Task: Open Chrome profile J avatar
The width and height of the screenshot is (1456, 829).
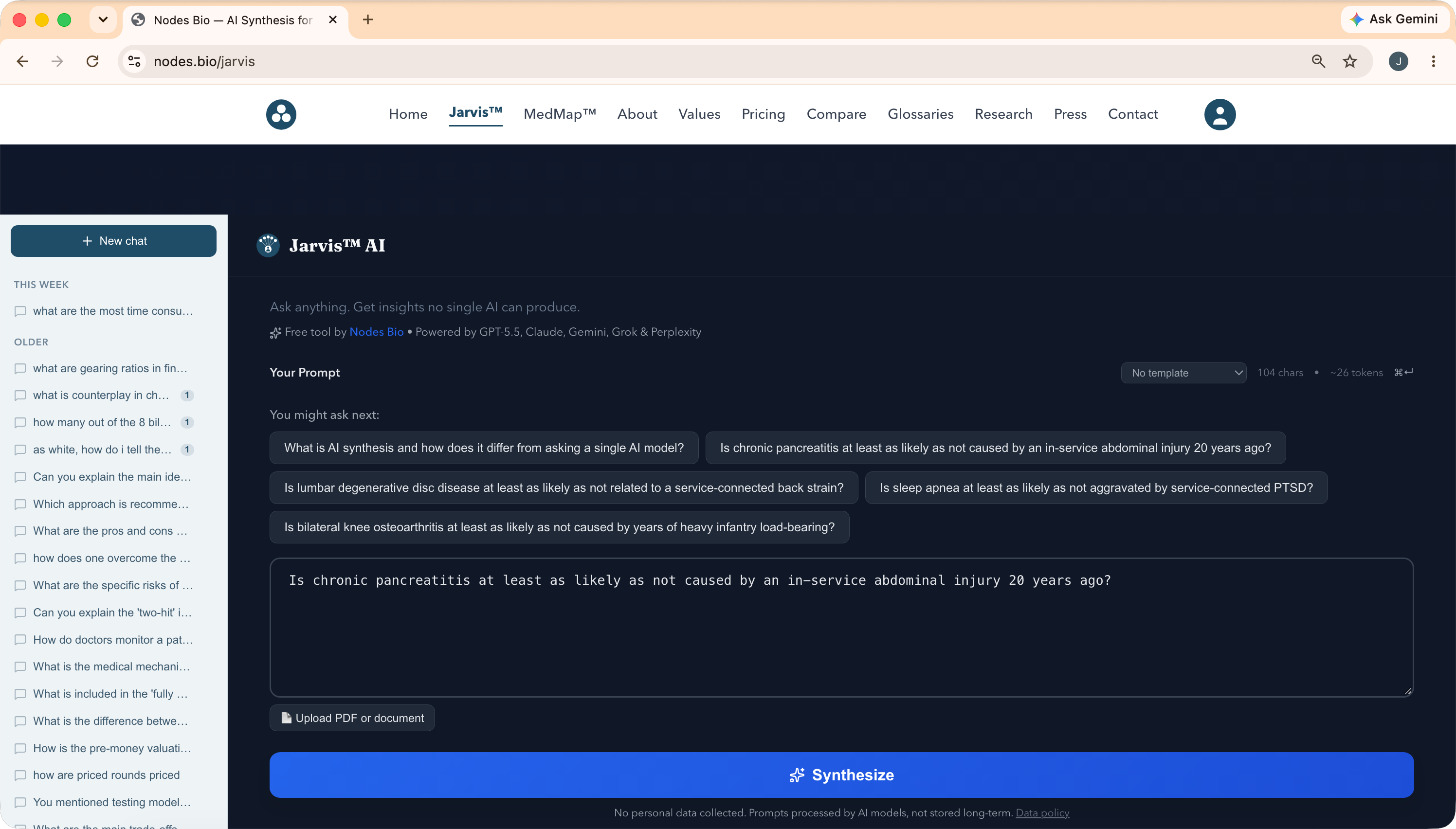Action: pos(1398,61)
